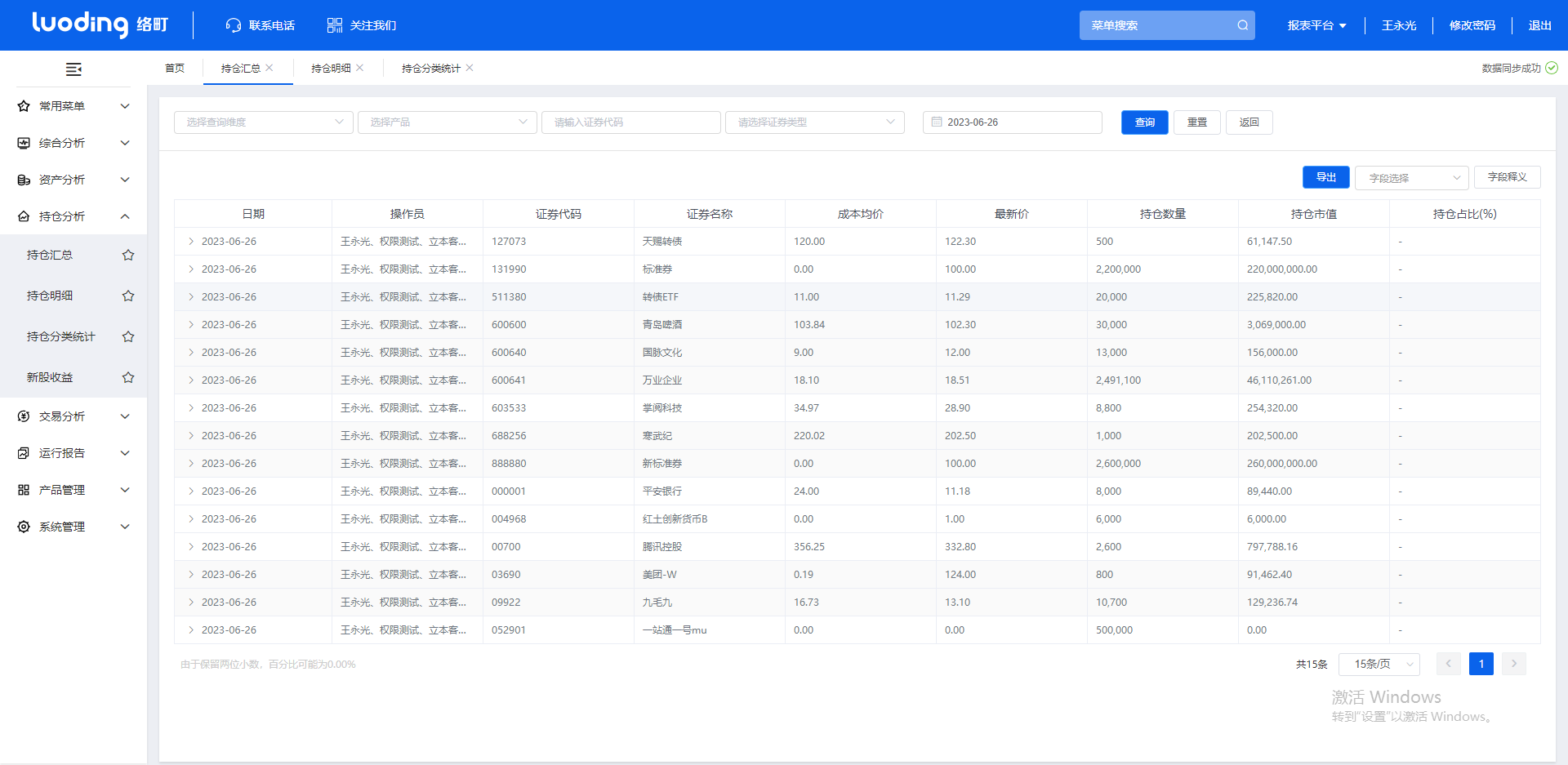Screen dimensions: 1568x765
Task: Expand the 常用菜单 sidebar group
Action: (125, 106)
